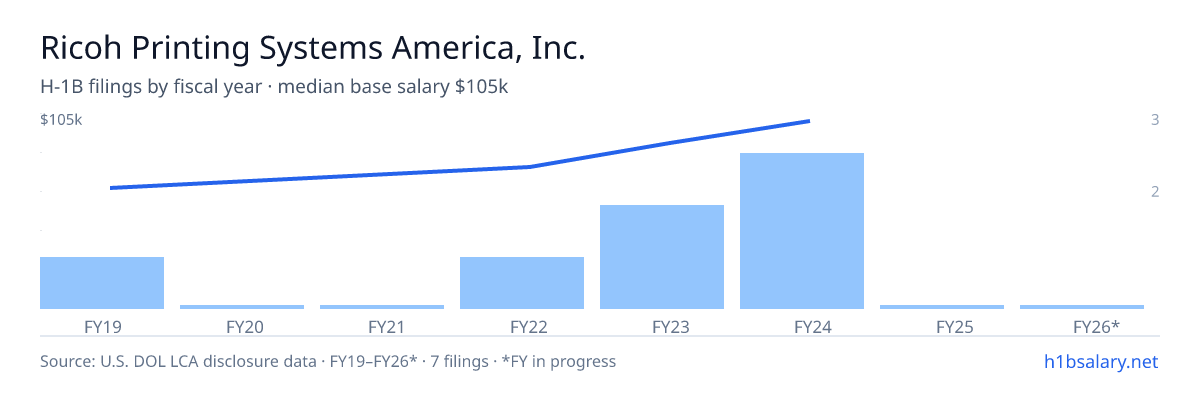The image size is (1200, 400).
Task: Click the right axis value 3
Action: click(1155, 120)
